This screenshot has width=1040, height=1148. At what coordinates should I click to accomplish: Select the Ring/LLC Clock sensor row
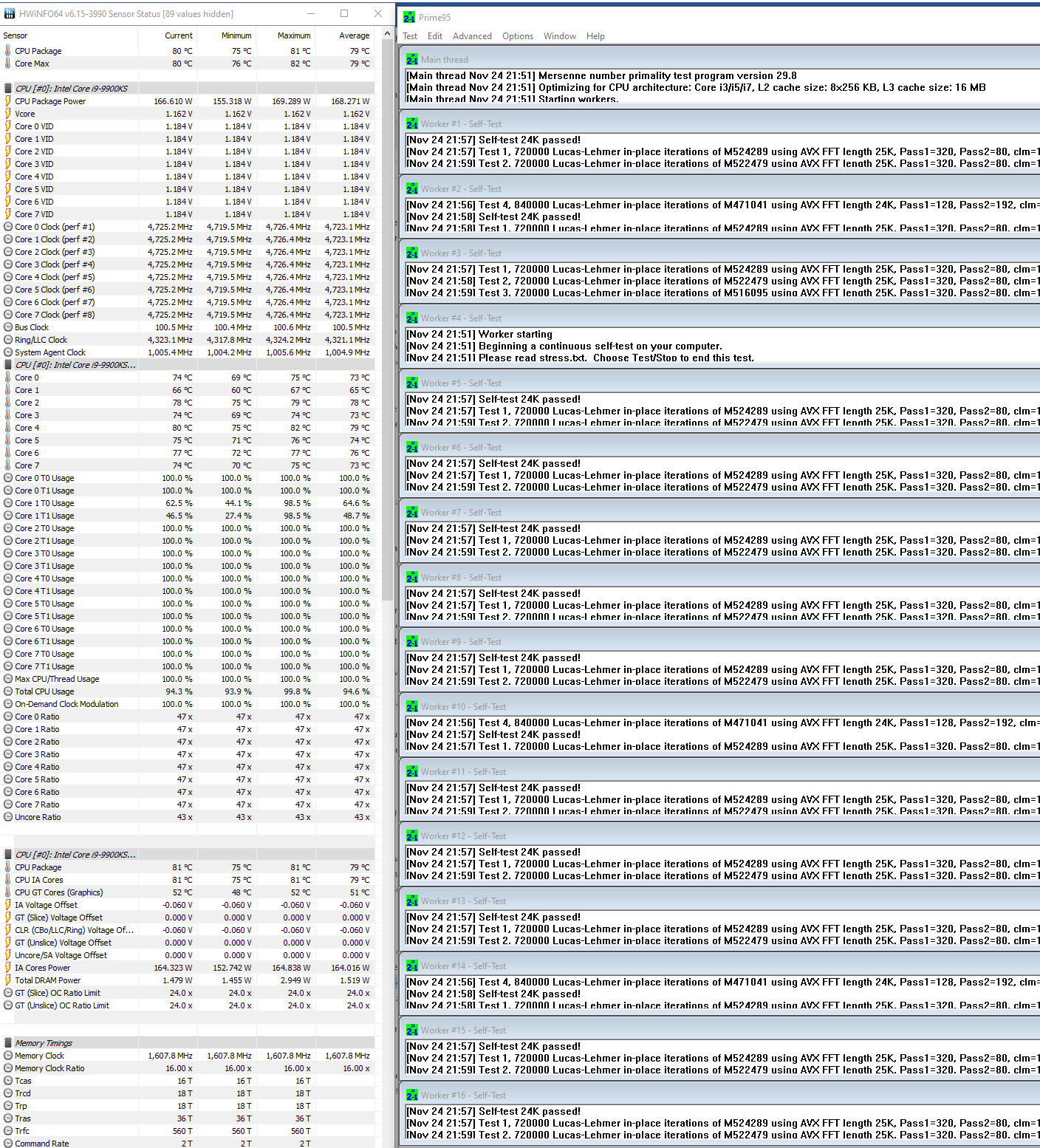coord(187,340)
